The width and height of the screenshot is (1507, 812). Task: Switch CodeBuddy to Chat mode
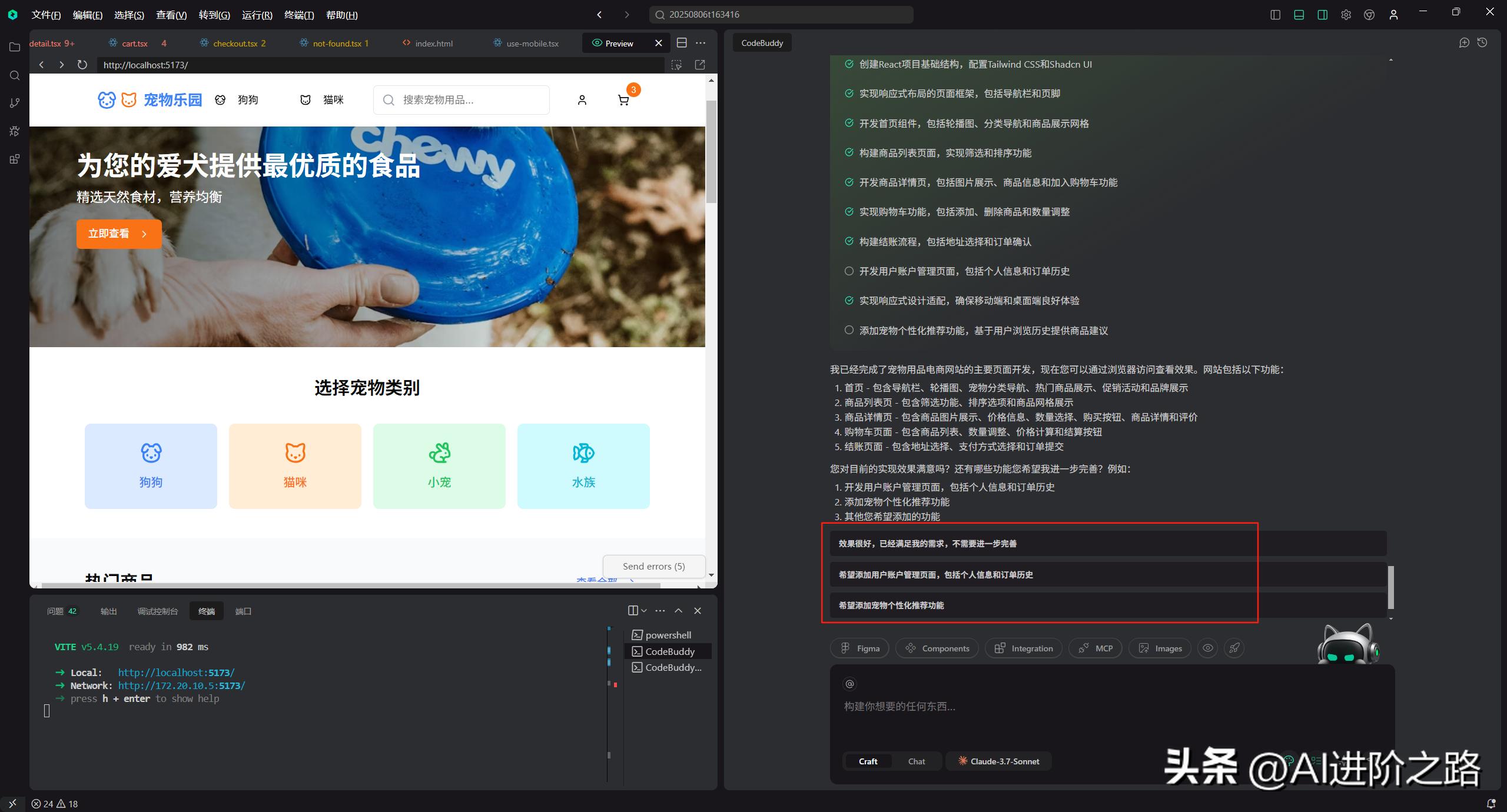coord(916,761)
